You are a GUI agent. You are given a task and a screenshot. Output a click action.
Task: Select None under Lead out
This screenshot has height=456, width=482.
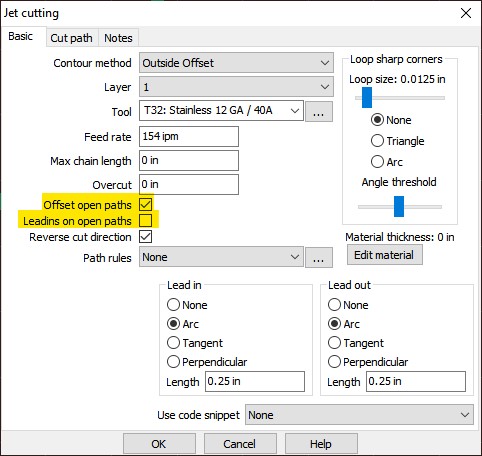point(348,305)
